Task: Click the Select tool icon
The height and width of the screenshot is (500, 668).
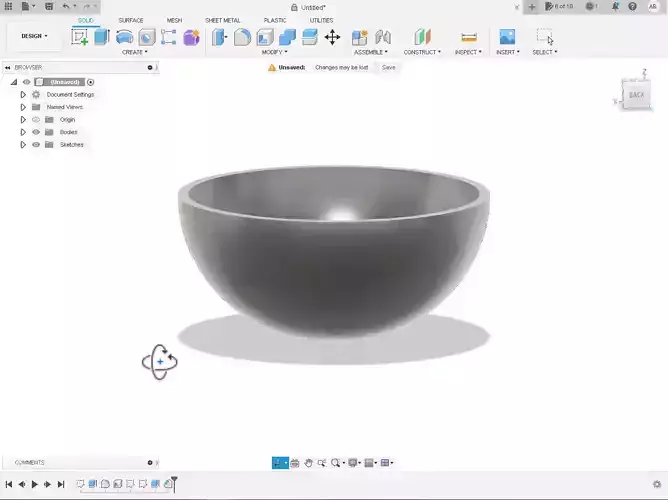Action: (x=544, y=37)
